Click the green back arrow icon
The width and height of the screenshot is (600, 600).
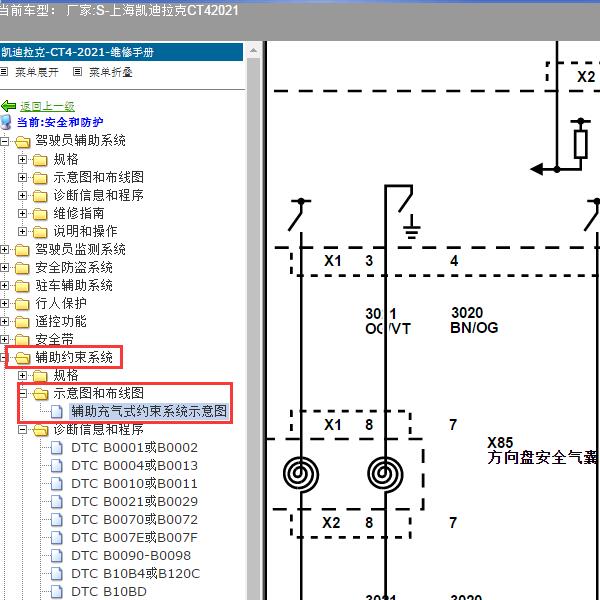[x=8, y=106]
